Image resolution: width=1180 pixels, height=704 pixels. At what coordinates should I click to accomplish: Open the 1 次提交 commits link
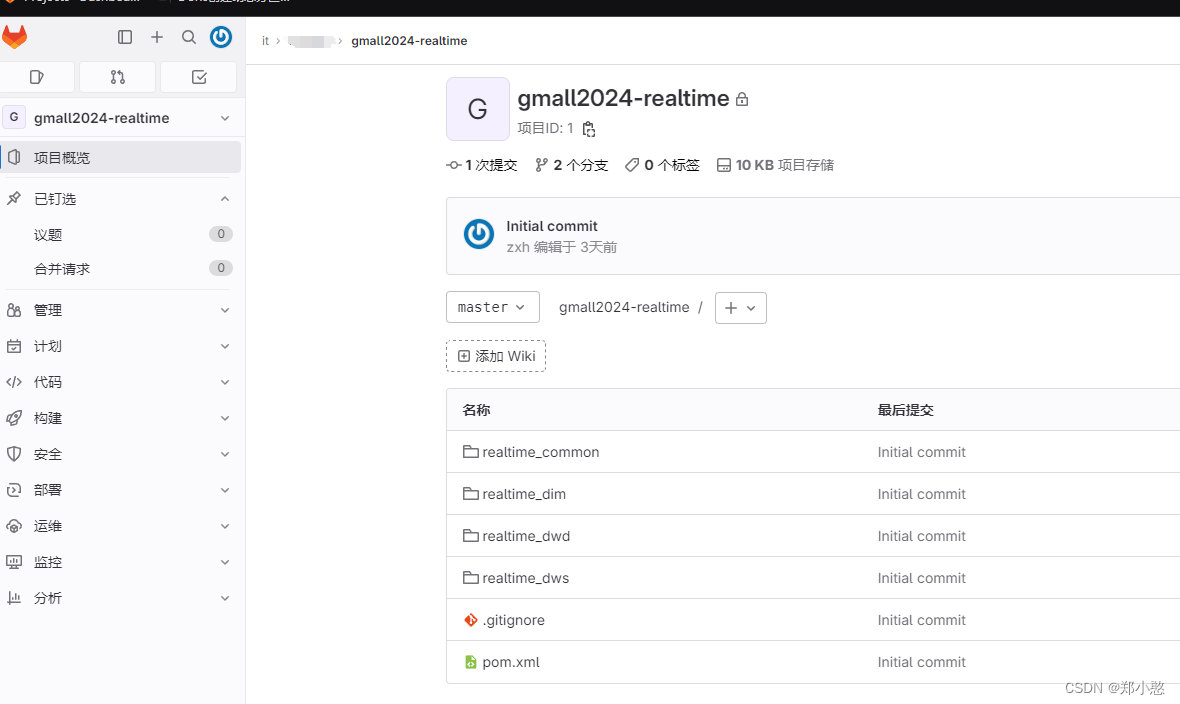point(482,165)
